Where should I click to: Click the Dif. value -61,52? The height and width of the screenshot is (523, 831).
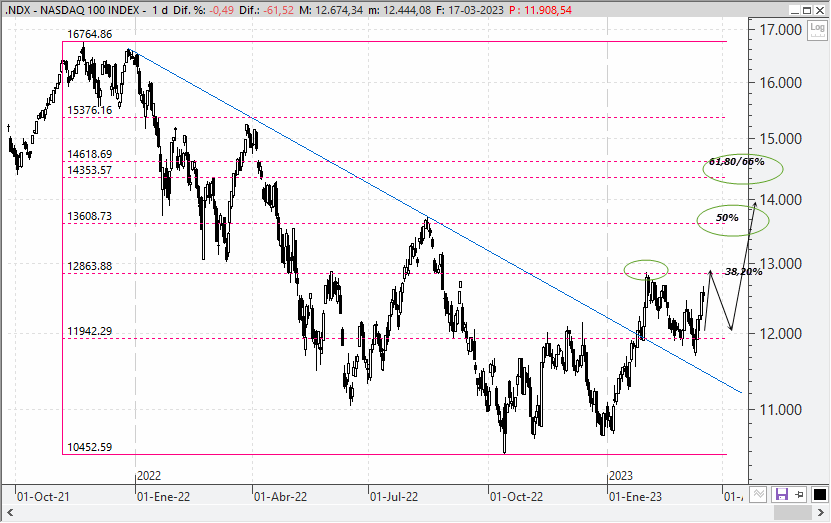coord(279,10)
